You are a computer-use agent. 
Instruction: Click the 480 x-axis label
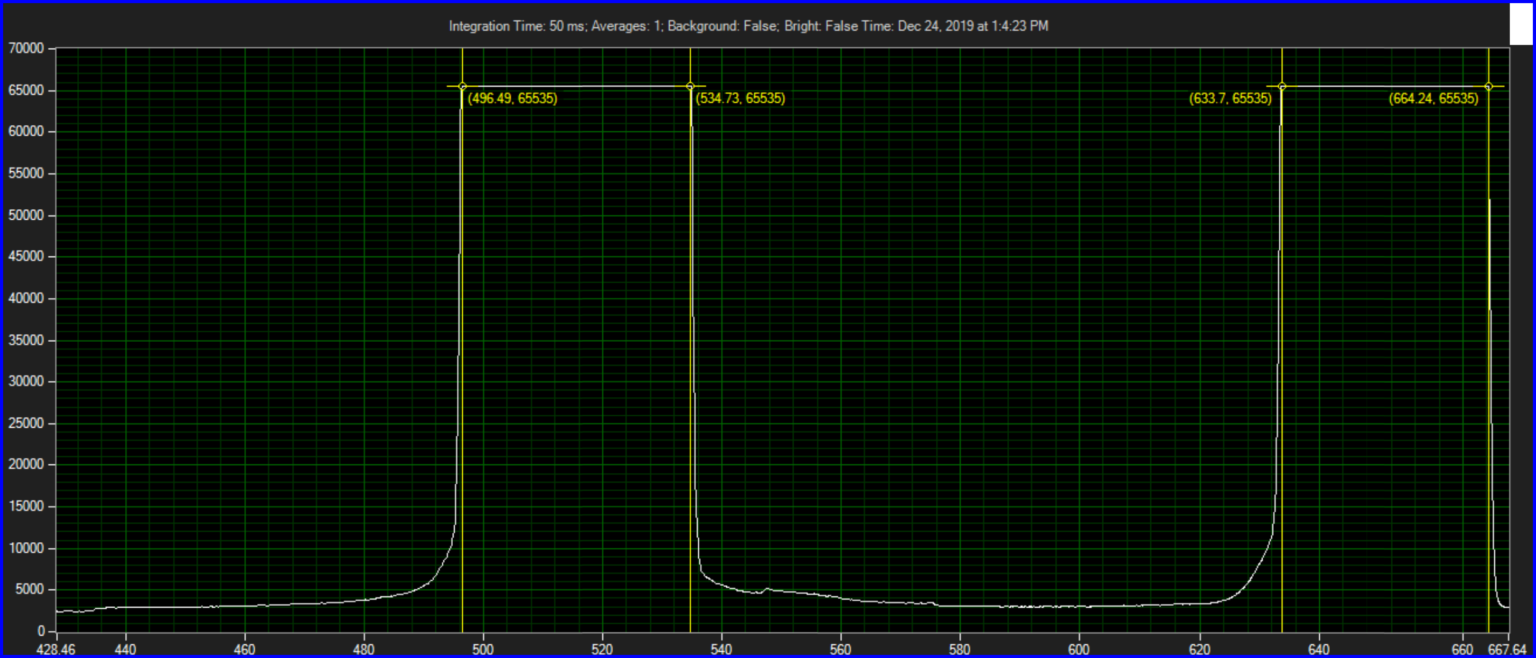364,648
